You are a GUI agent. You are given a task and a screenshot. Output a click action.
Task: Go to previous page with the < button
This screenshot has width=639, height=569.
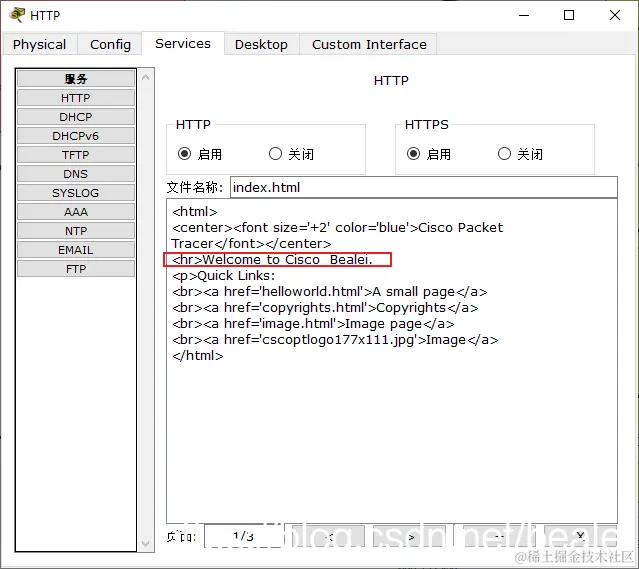[329, 536]
